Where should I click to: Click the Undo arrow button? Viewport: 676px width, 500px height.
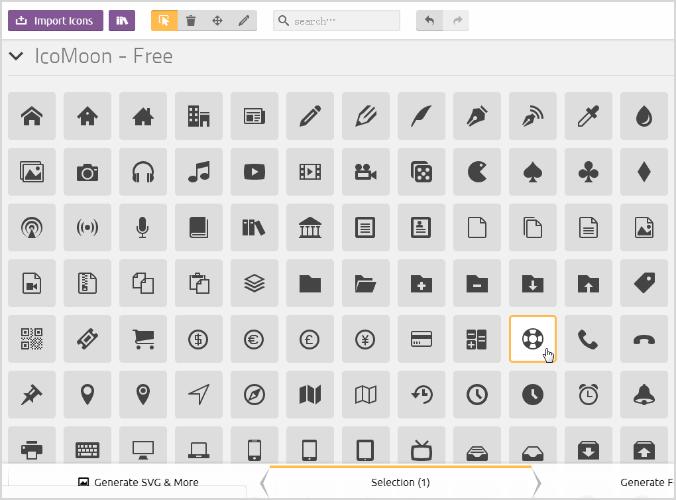[429, 21]
